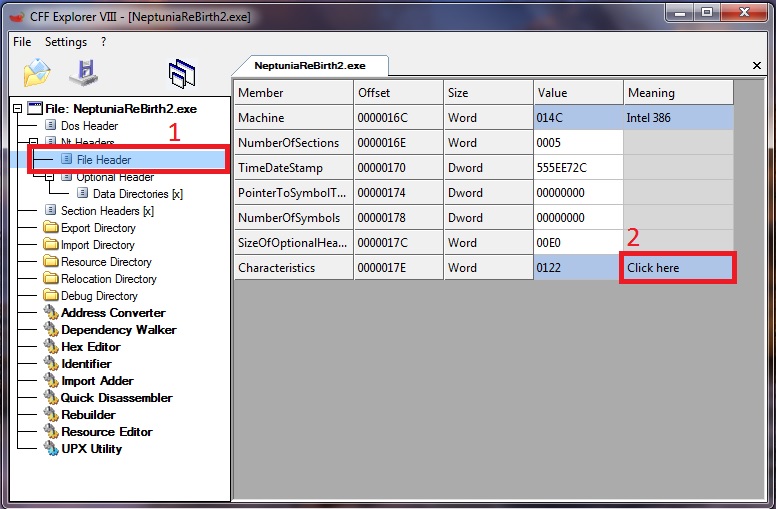Select File Header in the tree
The height and width of the screenshot is (509, 776).
pos(103,159)
